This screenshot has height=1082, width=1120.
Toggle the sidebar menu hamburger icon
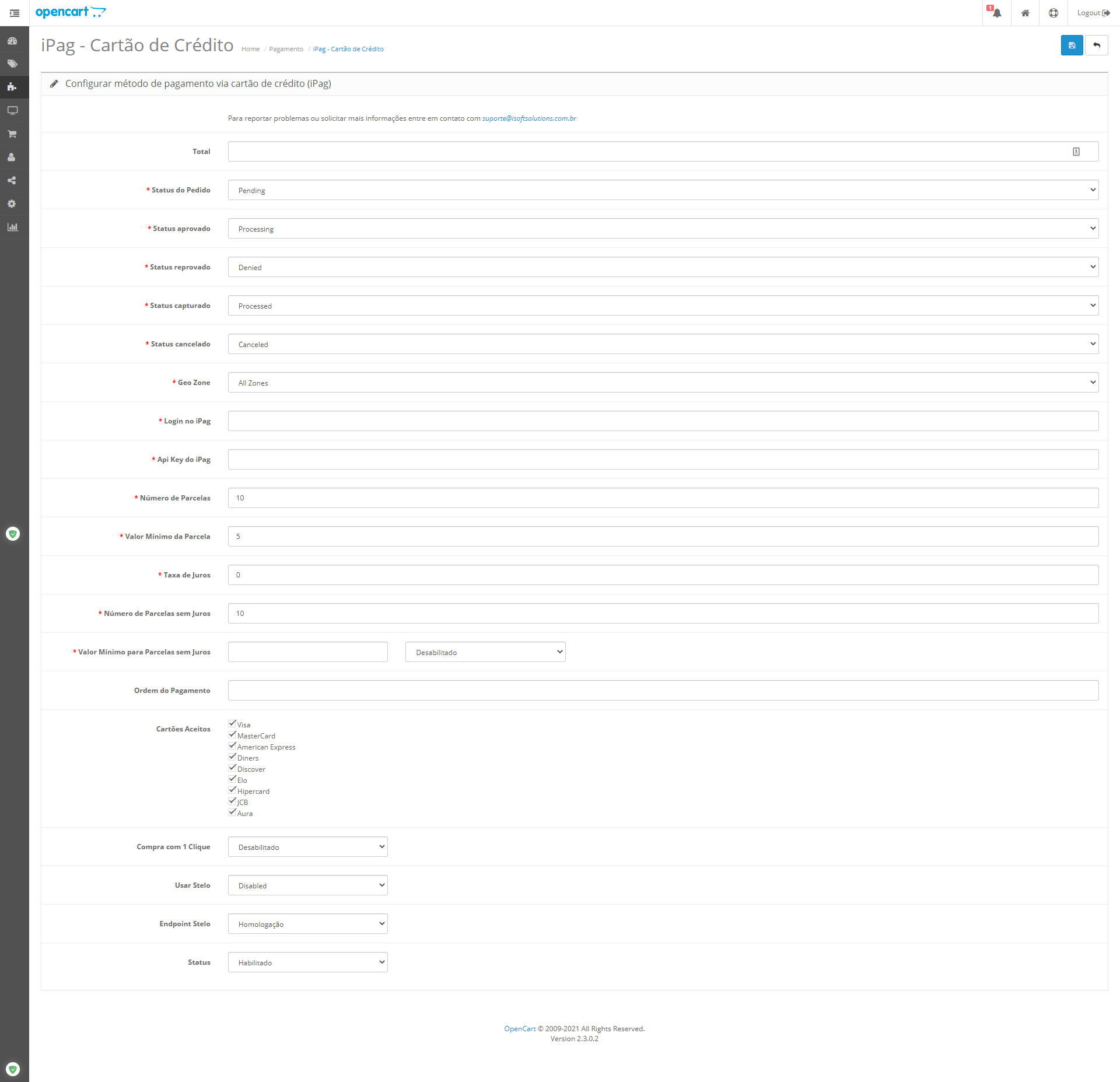tap(15, 13)
